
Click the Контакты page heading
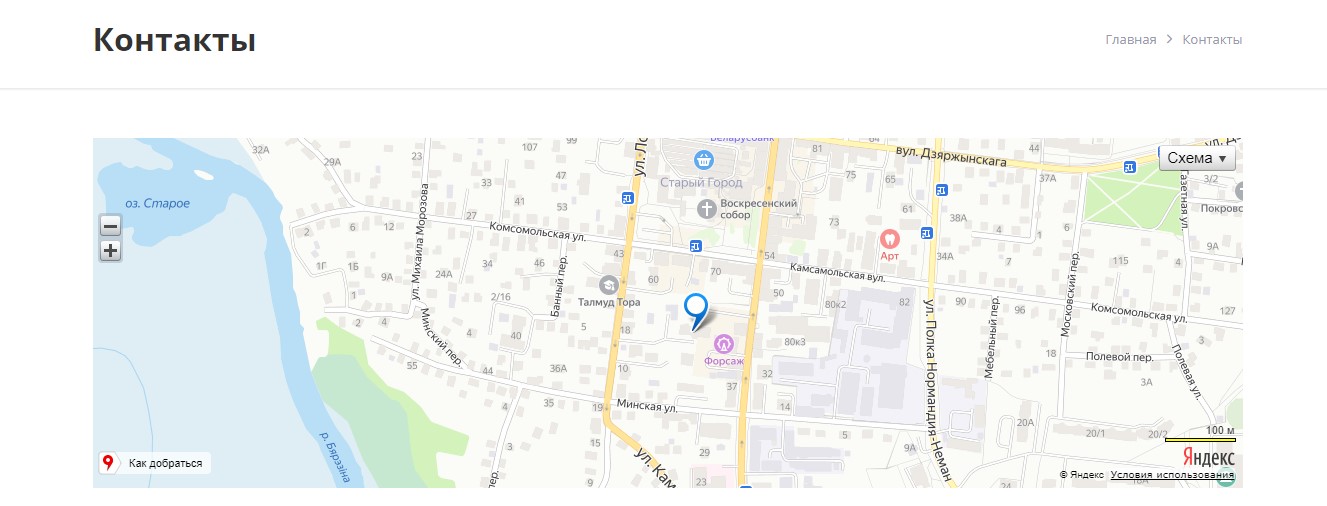pyautogui.click(x=174, y=40)
